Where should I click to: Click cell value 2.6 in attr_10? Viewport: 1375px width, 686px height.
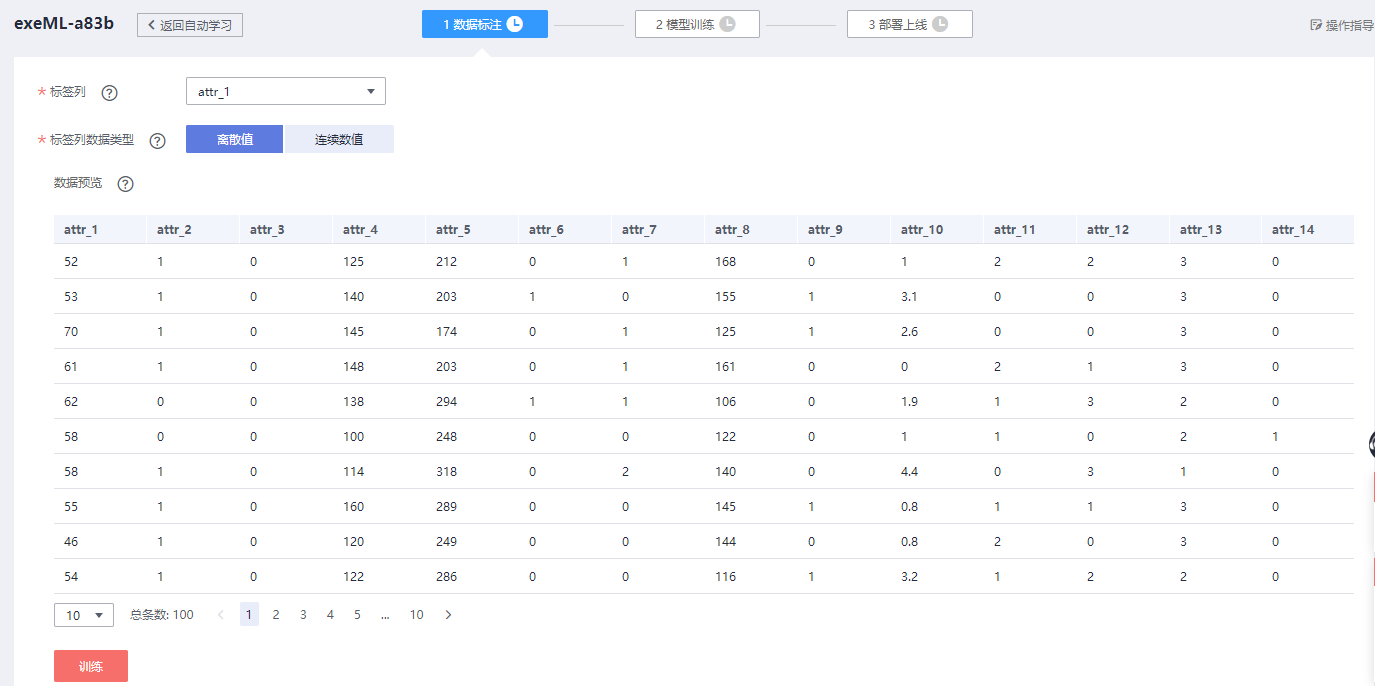[x=910, y=332]
